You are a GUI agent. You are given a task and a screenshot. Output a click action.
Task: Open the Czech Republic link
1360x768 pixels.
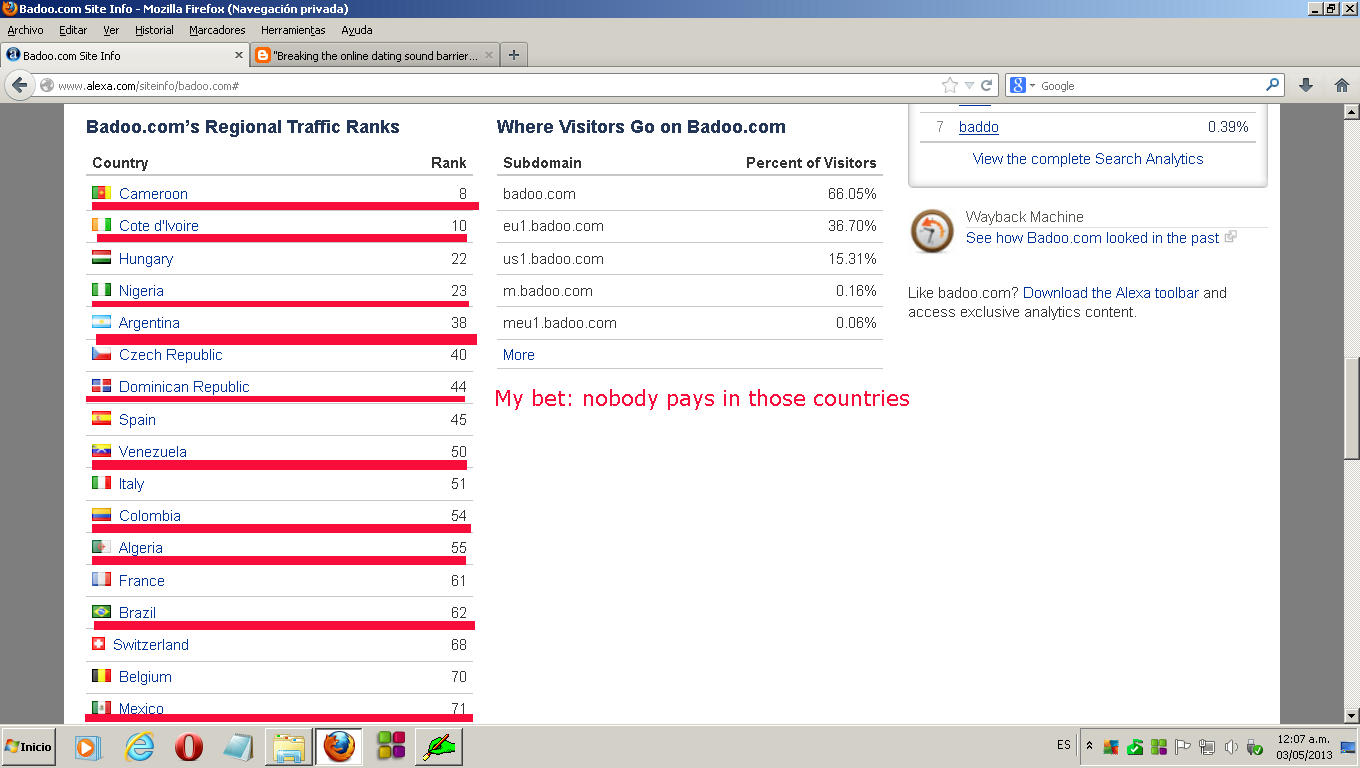pyautogui.click(x=170, y=355)
